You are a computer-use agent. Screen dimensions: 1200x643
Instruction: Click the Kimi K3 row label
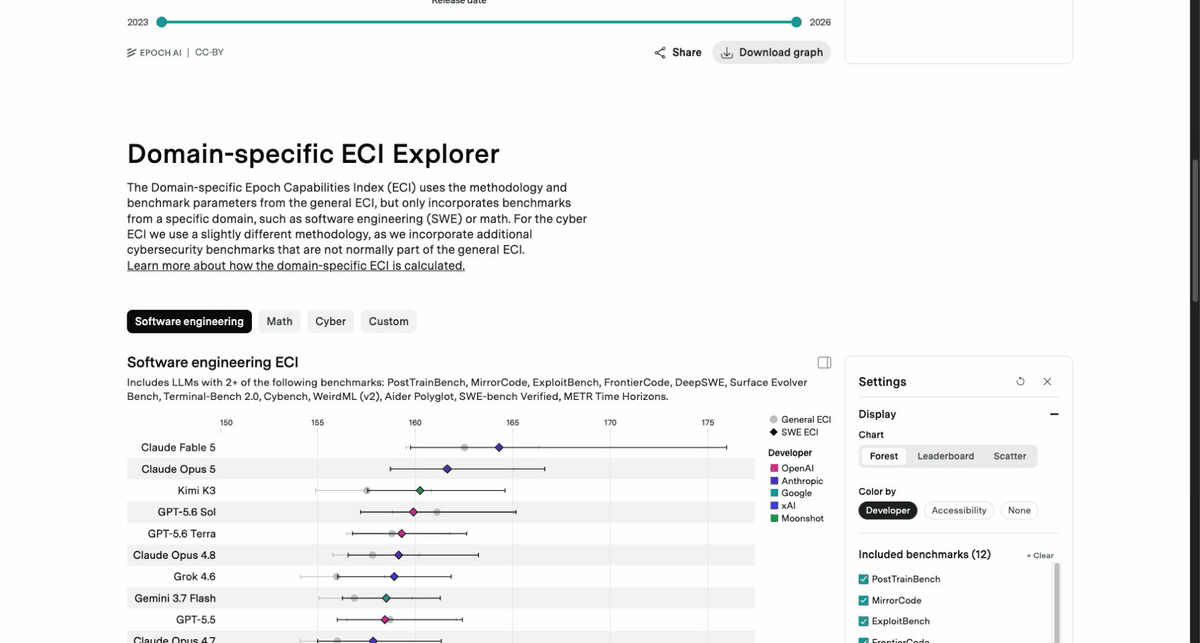195,490
